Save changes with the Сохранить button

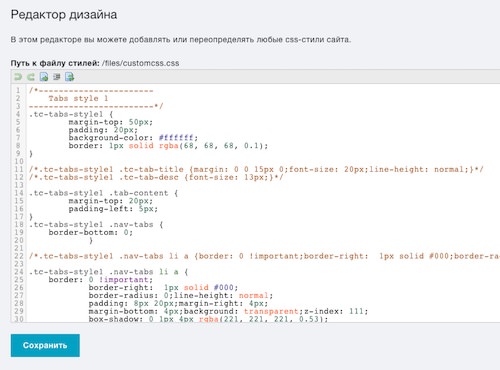[x=45, y=345]
